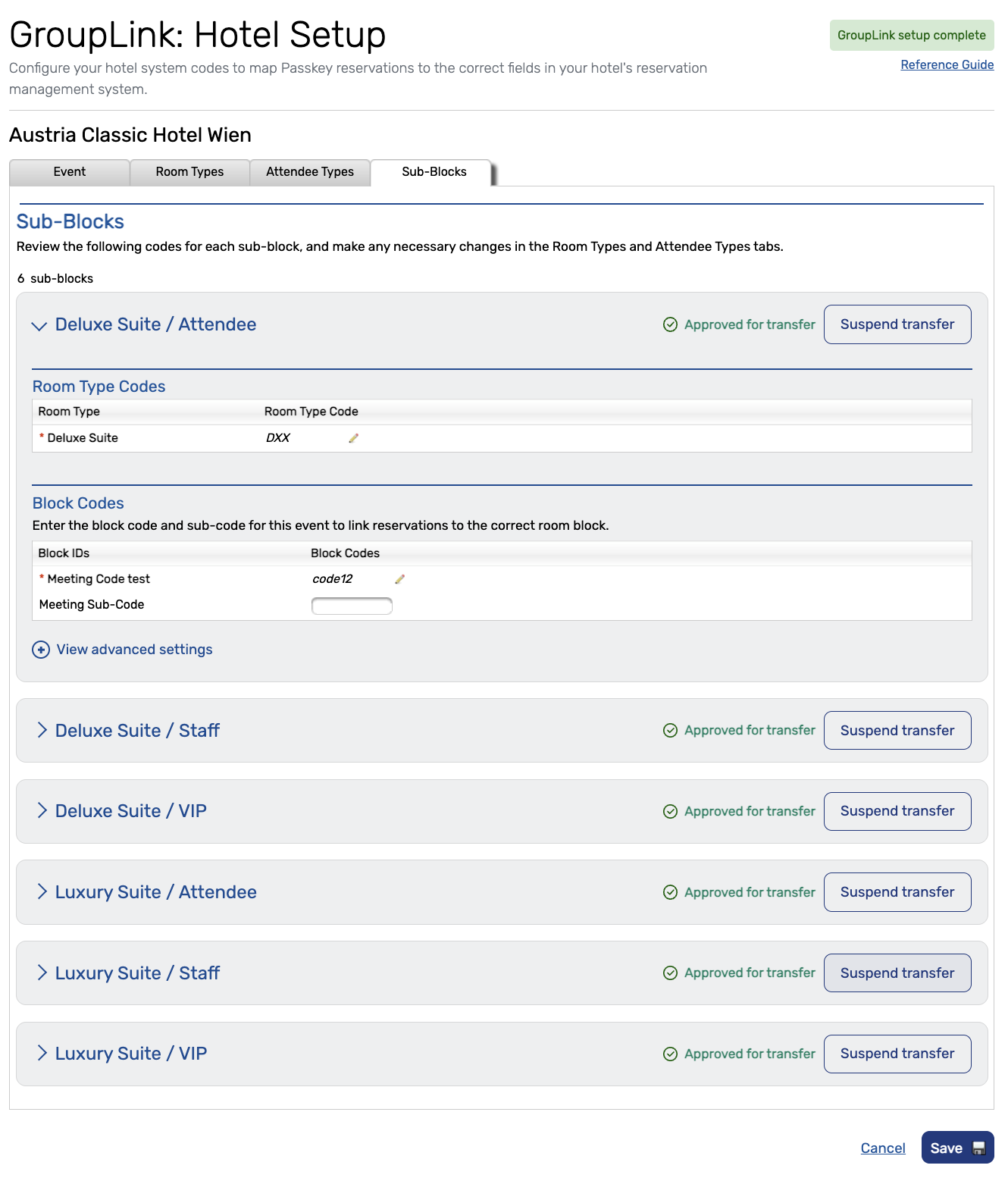This screenshot has height=1181, width=1008.
Task: Click Approved for transfer on Luxury Suite / VIP
Action: coord(750,1054)
